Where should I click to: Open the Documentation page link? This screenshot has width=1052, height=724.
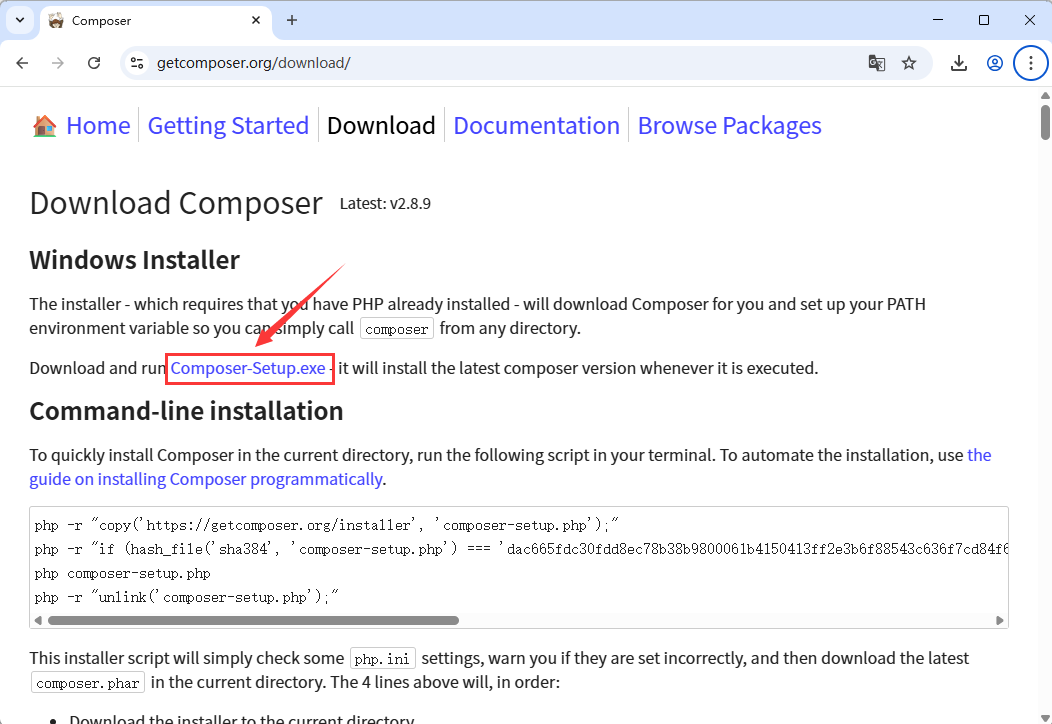(537, 125)
